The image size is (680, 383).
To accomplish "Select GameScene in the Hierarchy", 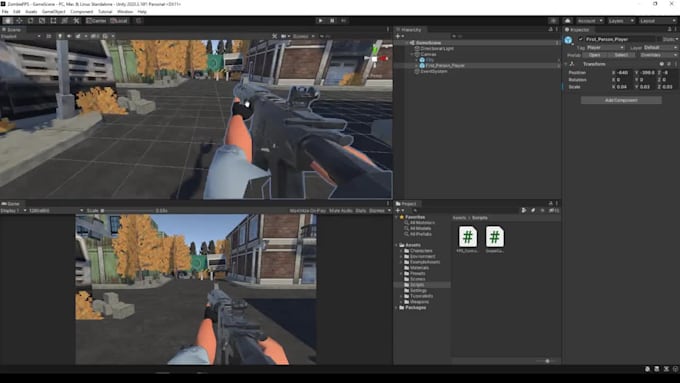I will click(x=428, y=43).
